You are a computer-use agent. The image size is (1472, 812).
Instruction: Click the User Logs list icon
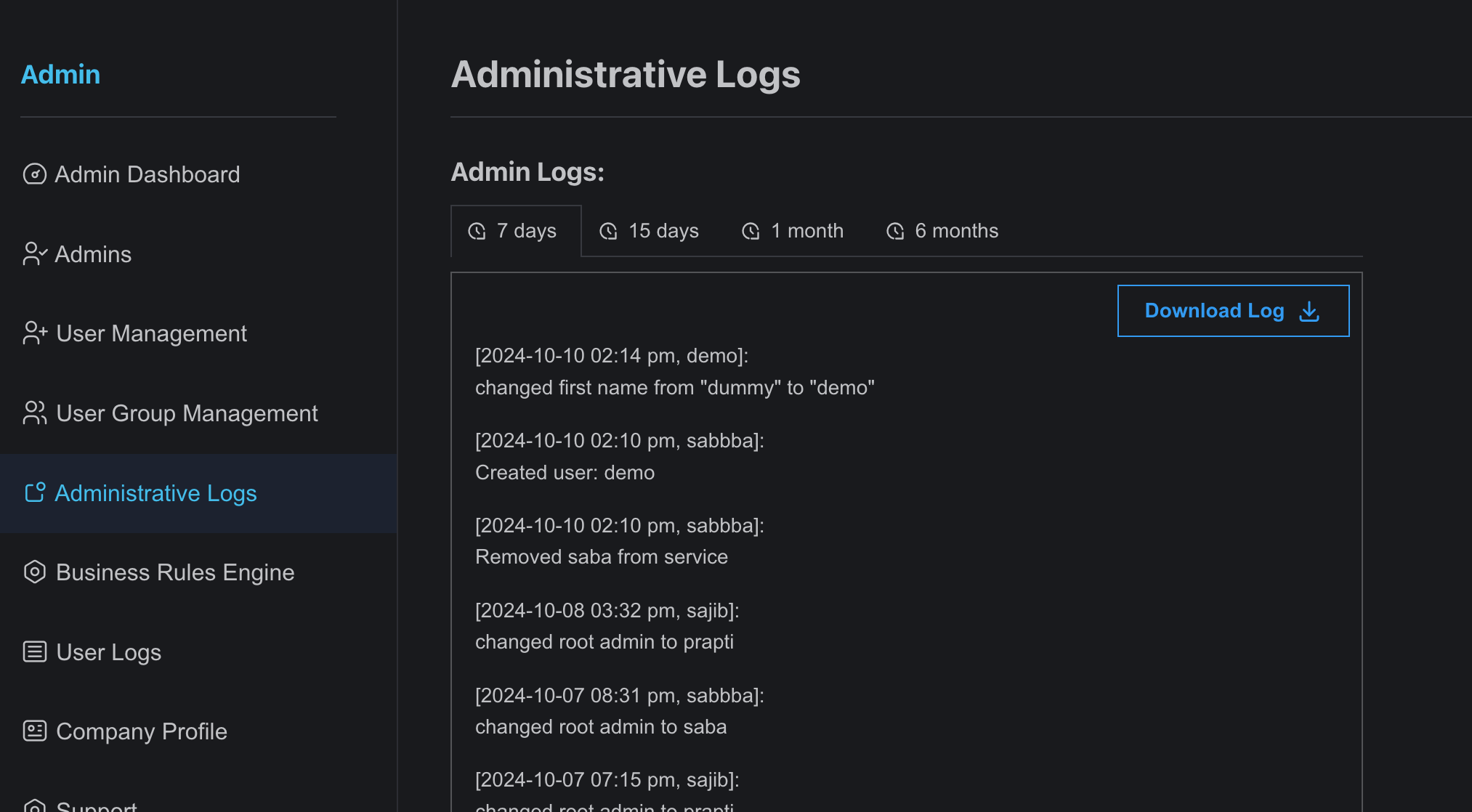point(35,651)
